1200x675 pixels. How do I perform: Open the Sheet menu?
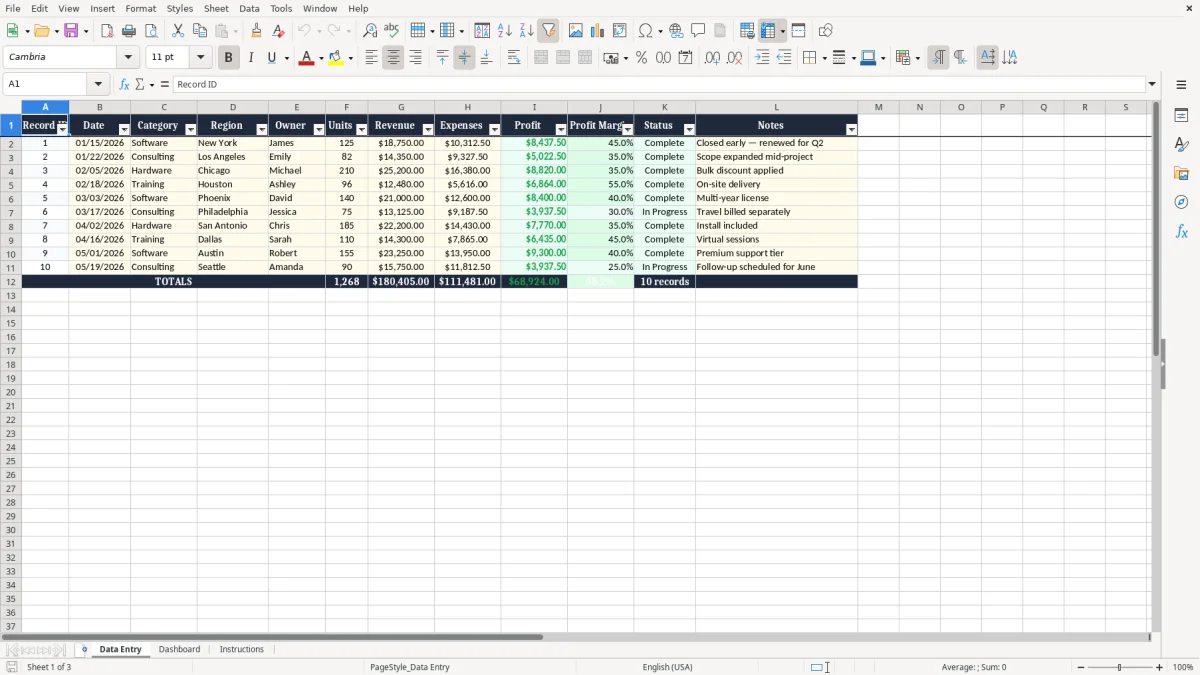[x=216, y=8]
